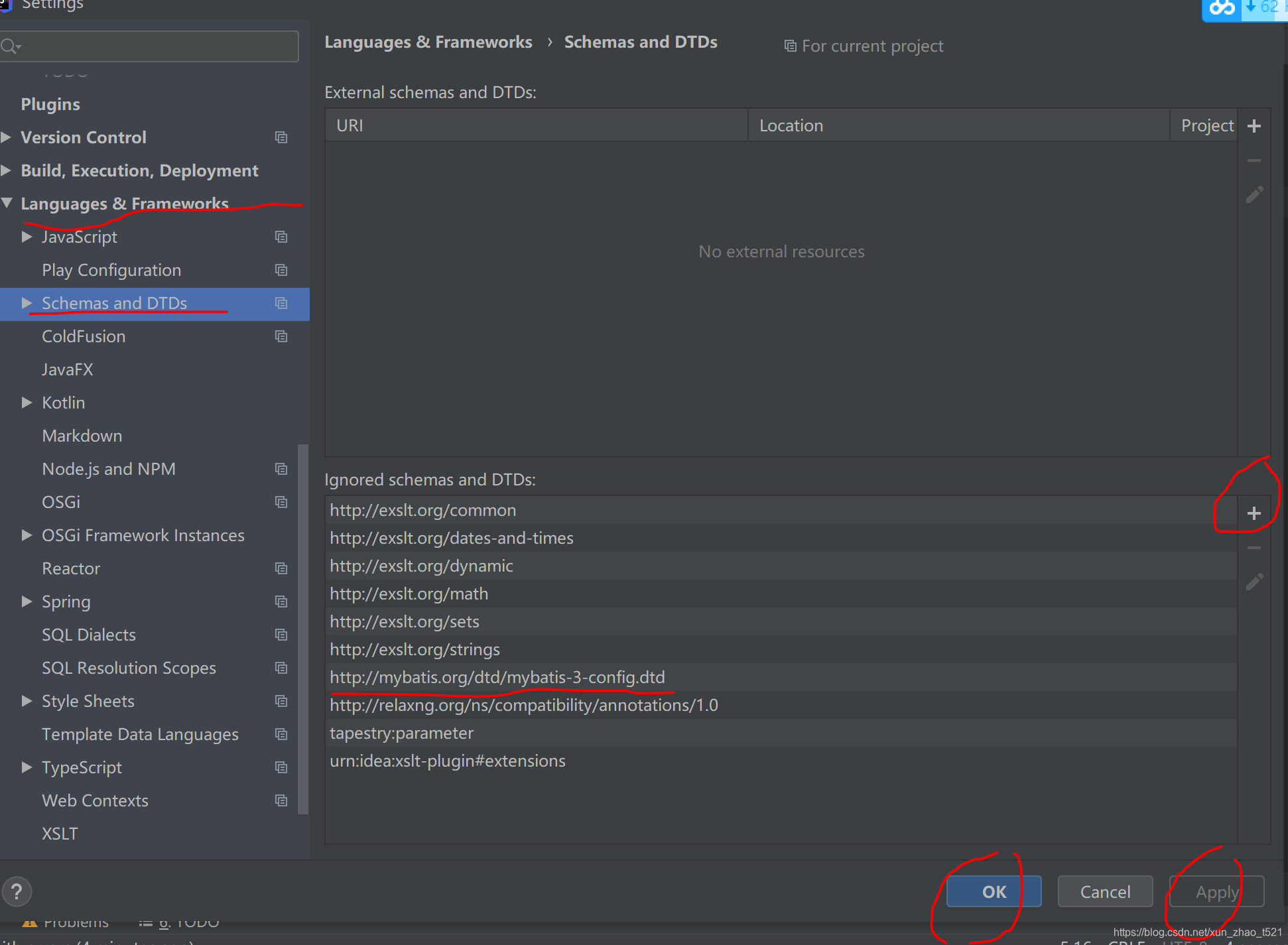Dismiss changes with the Cancel button
The height and width of the screenshot is (945, 1288).
coord(1104,891)
